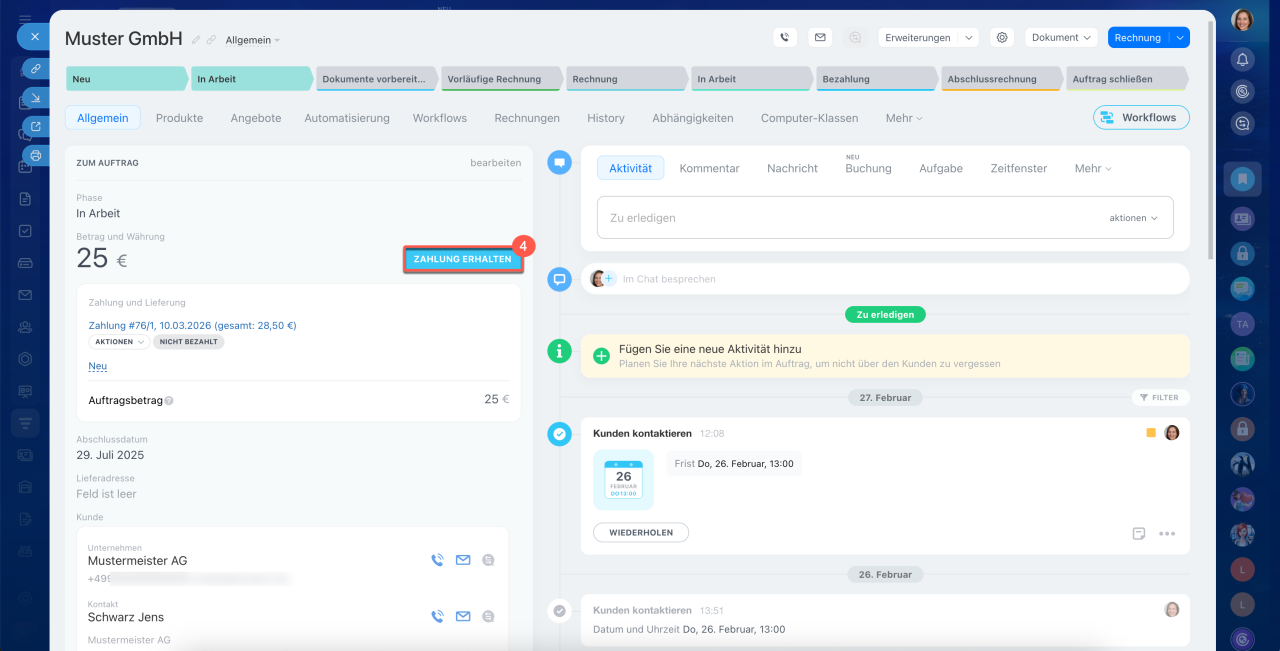This screenshot has height=651, width=1280.
Task: Click yellow color marker on activity card
Action: 1151,433
